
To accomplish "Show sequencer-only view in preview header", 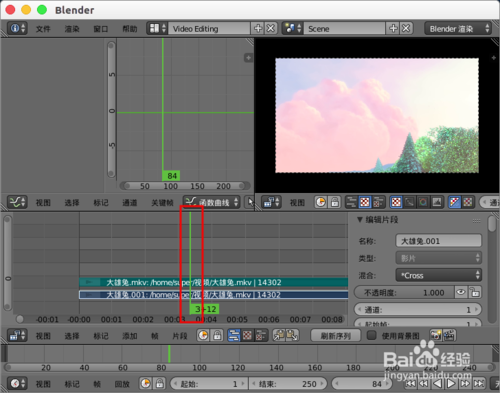I will 351,202.
